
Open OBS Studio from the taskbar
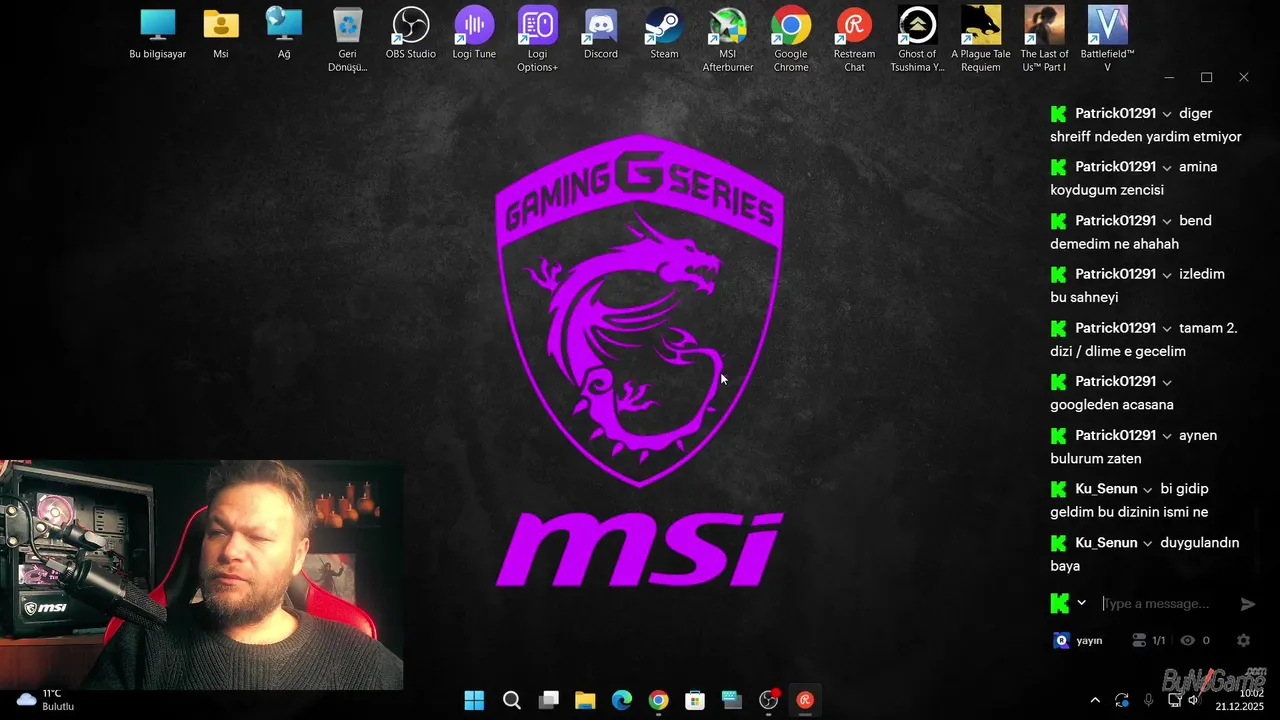click(x=768, y=700)
